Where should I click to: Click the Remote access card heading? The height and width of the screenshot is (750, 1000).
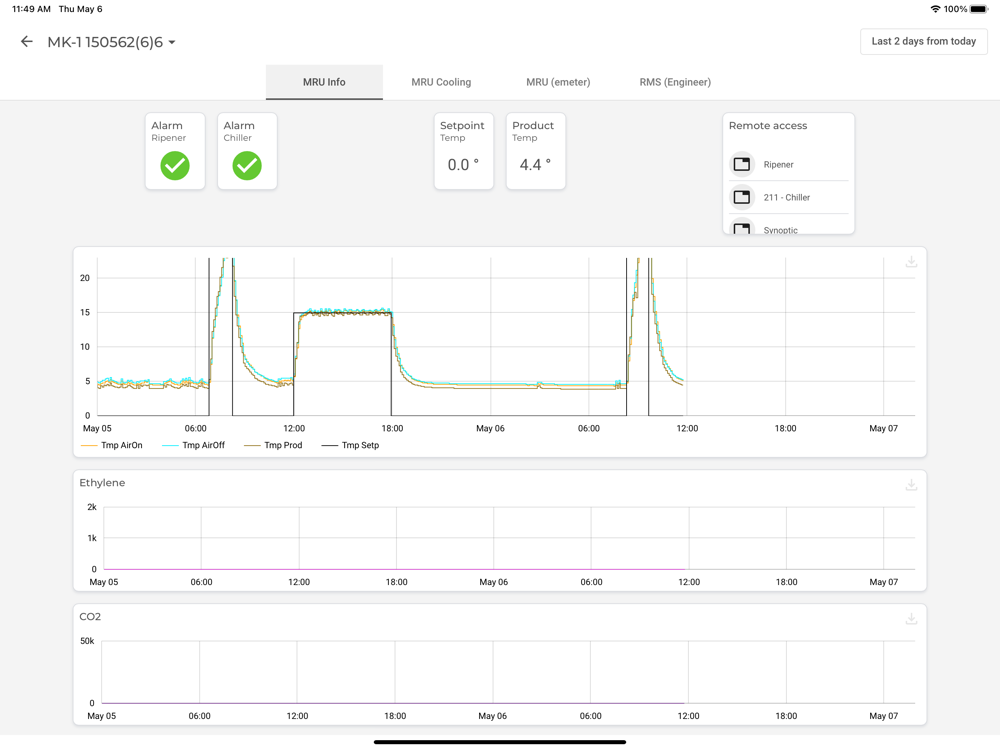point(768,126)
